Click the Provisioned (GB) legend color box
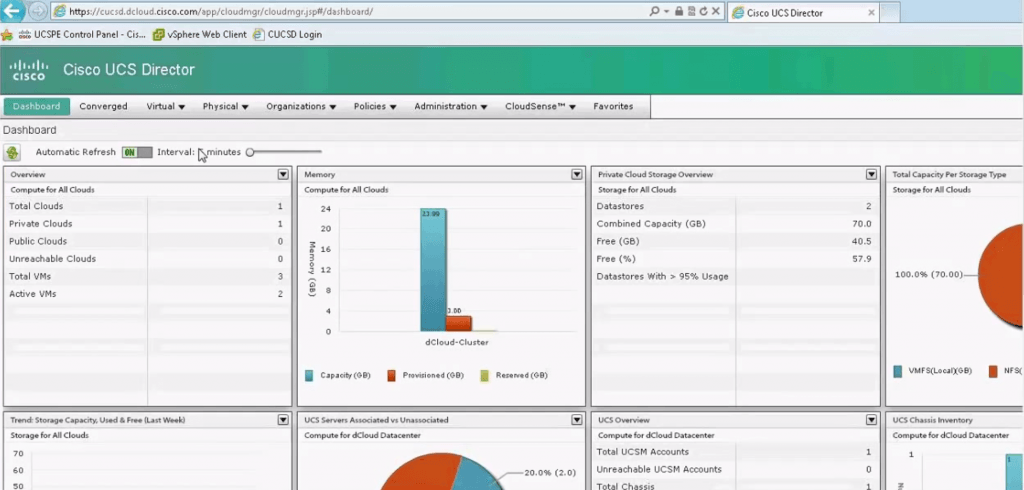The width and height of the screenshot is (1024, 490). pyautogui.click(x=391, y=376)
